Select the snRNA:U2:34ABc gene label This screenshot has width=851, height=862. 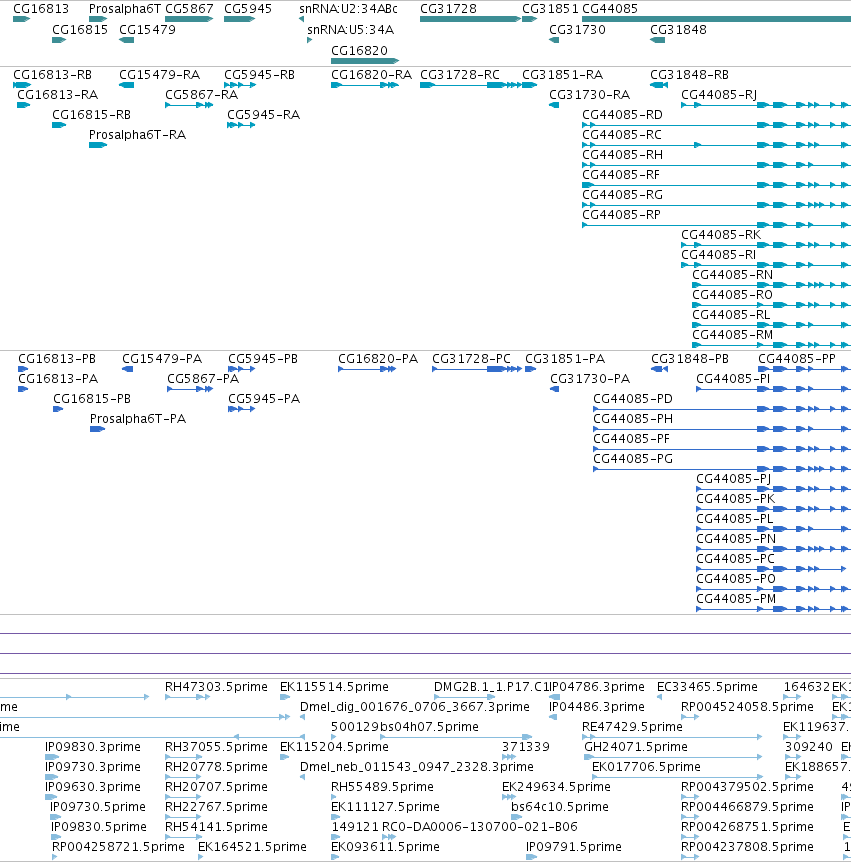tap(348, 9)
